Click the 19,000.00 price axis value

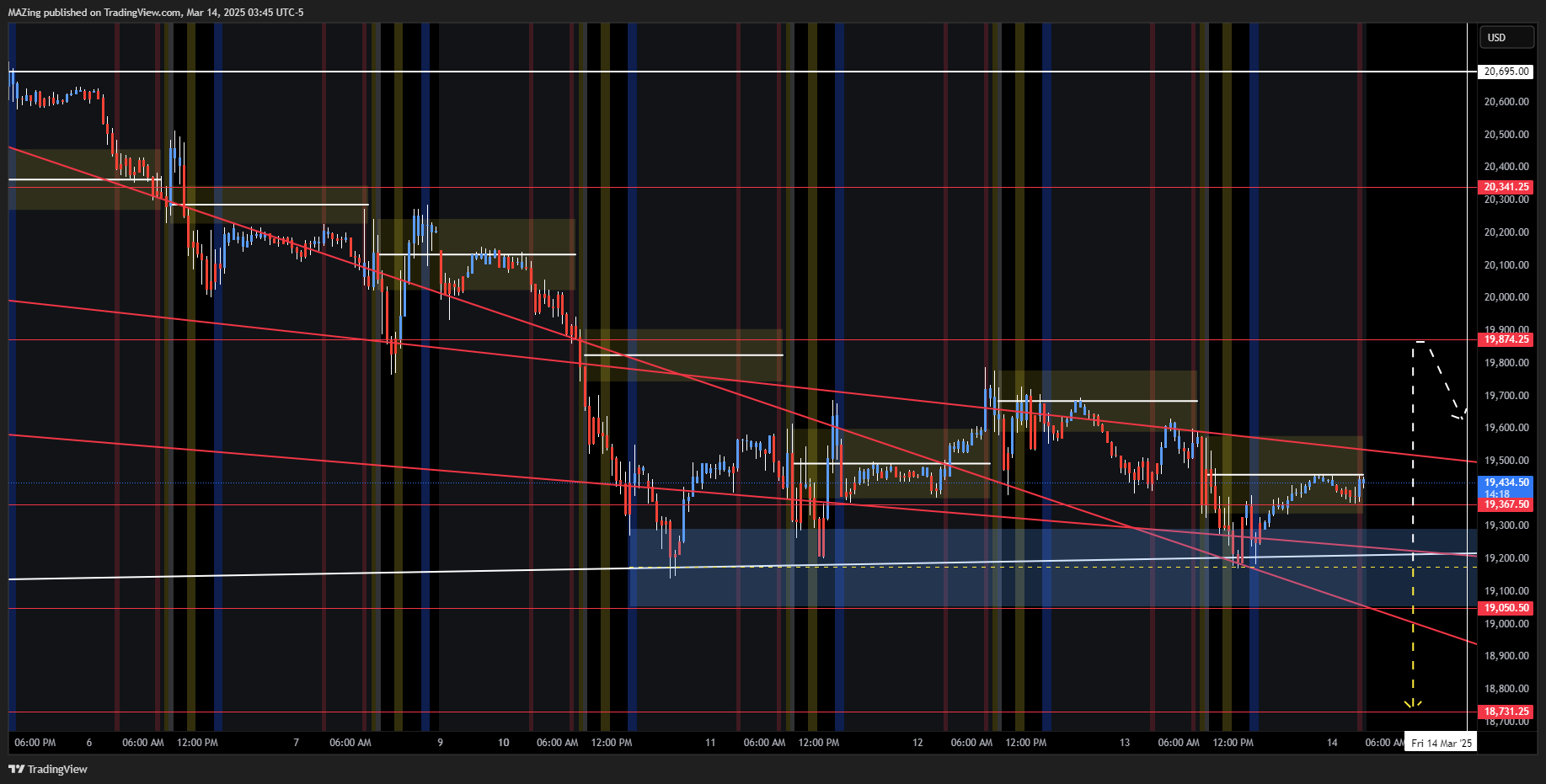coord(1506,624)
